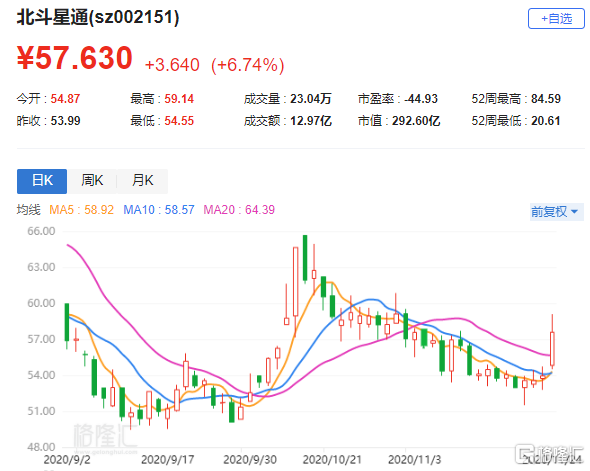Select the 60.00 y-axis price label
The image size is (590, 471).
41,303
